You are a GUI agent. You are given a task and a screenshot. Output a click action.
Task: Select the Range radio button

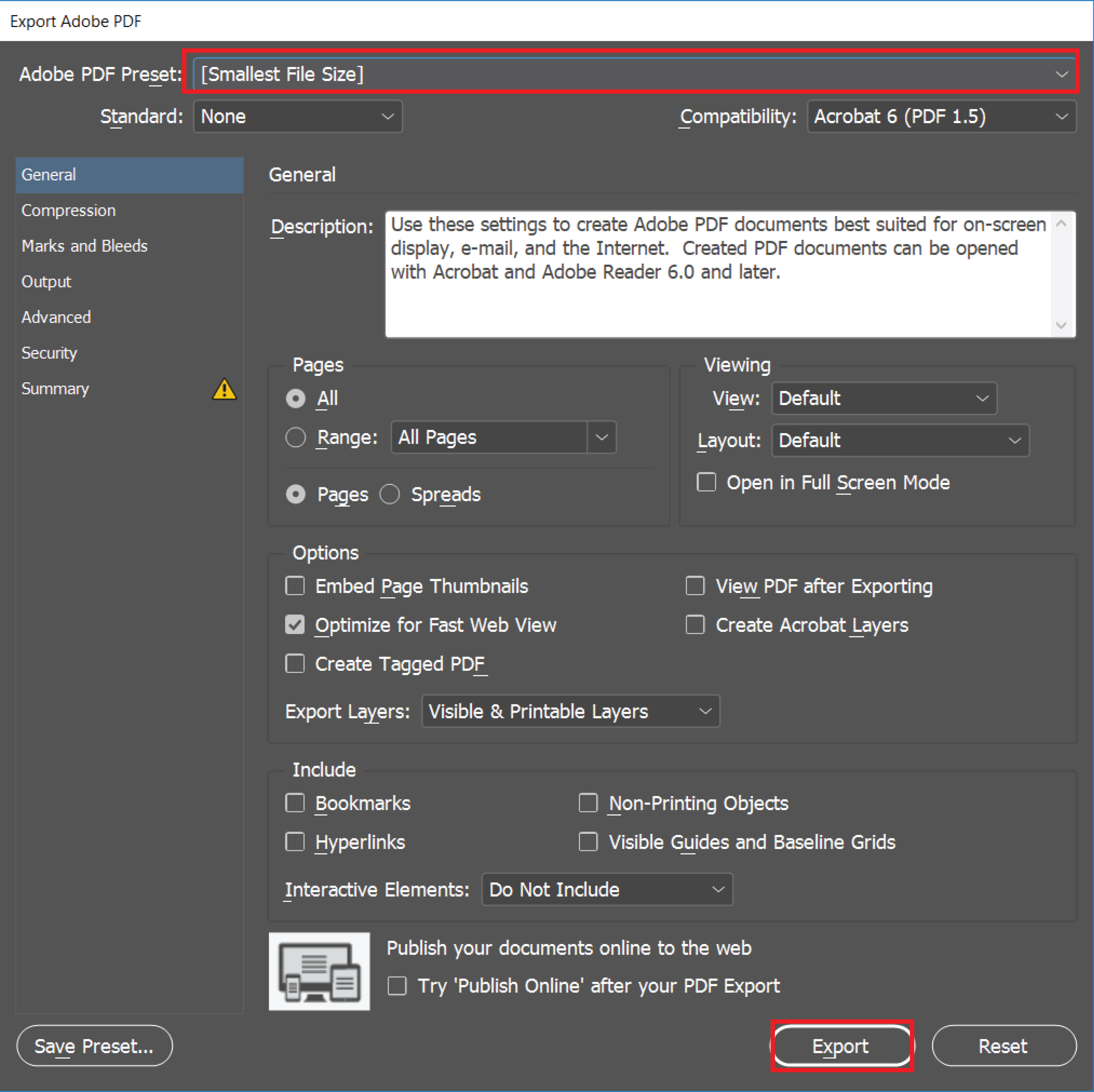click(x=295, y=437)
